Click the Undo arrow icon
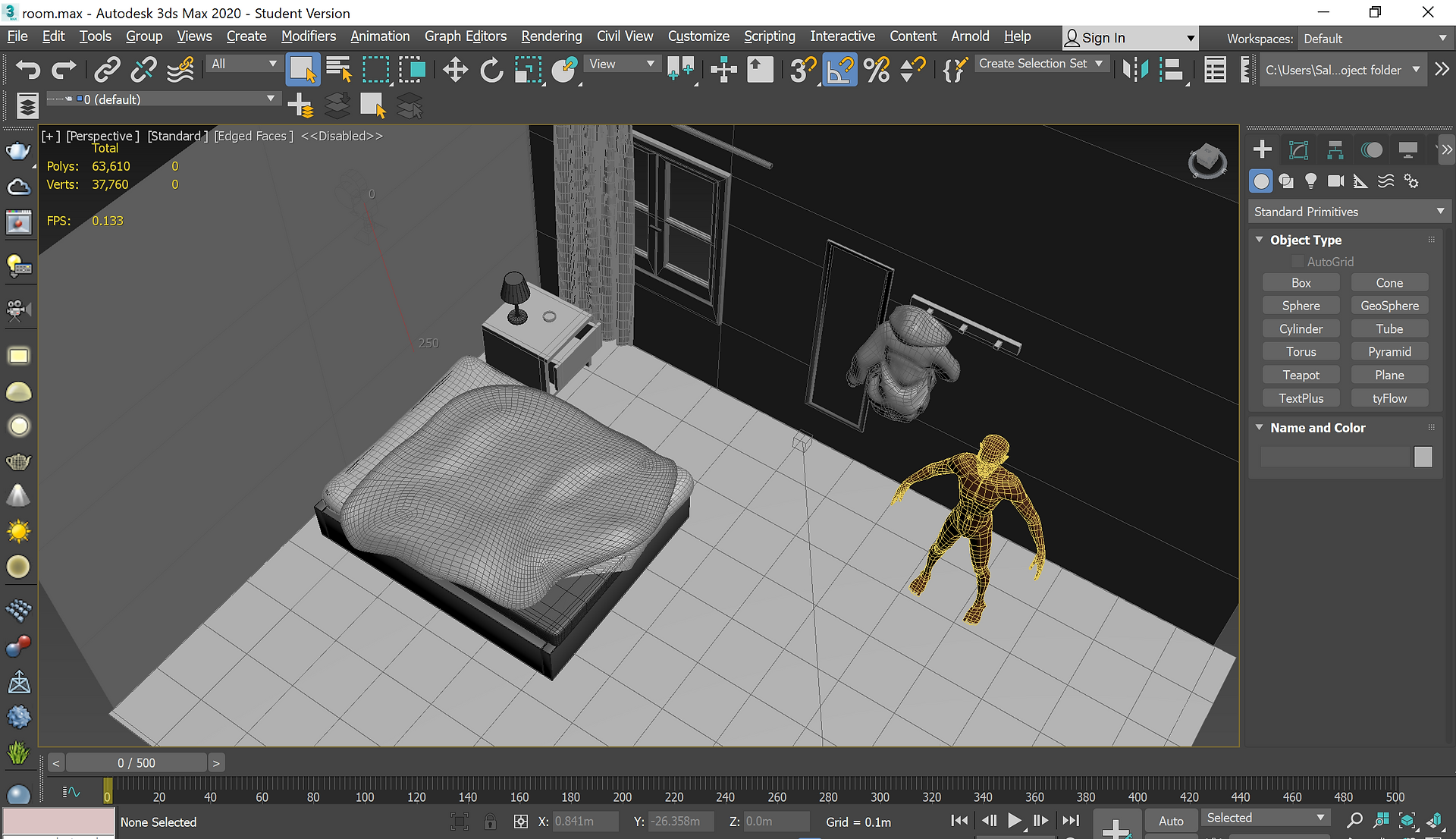 pos(28,71)
